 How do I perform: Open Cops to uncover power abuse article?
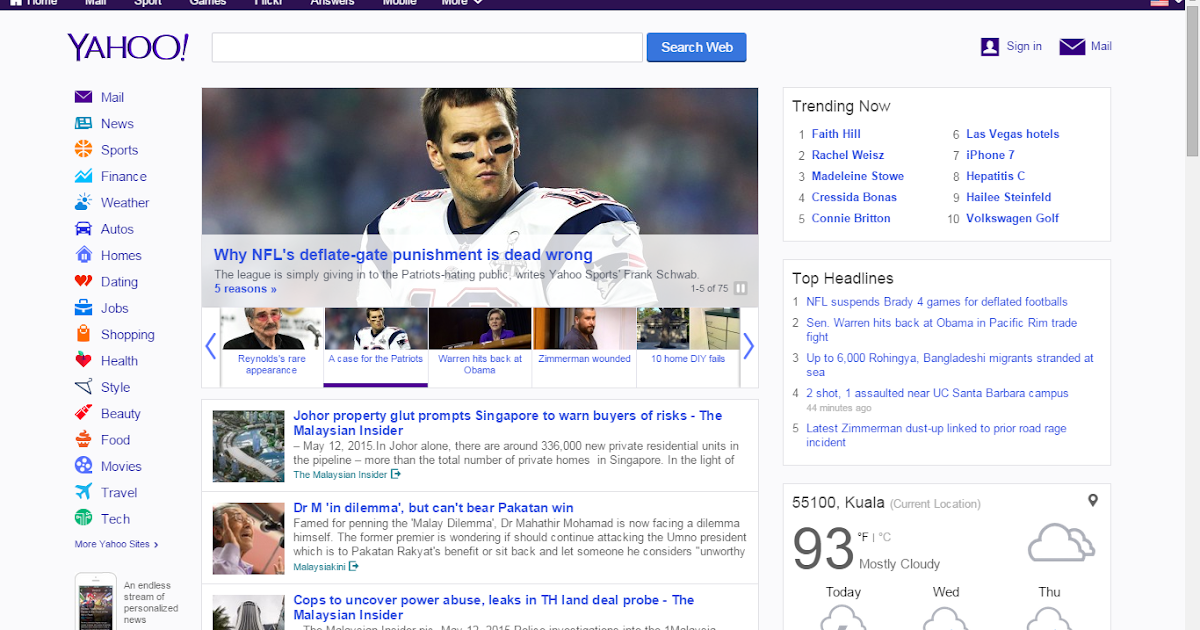pyautogui.click(x=493, y=607)
